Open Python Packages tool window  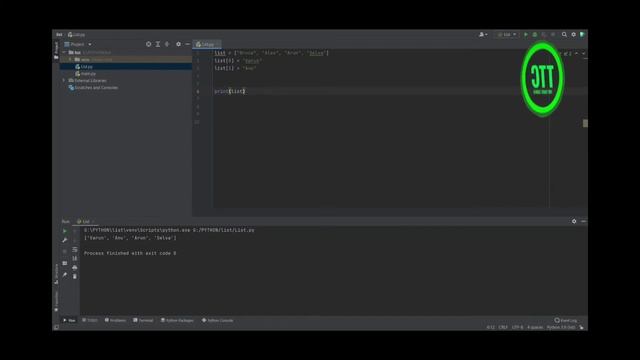point(178,320)
